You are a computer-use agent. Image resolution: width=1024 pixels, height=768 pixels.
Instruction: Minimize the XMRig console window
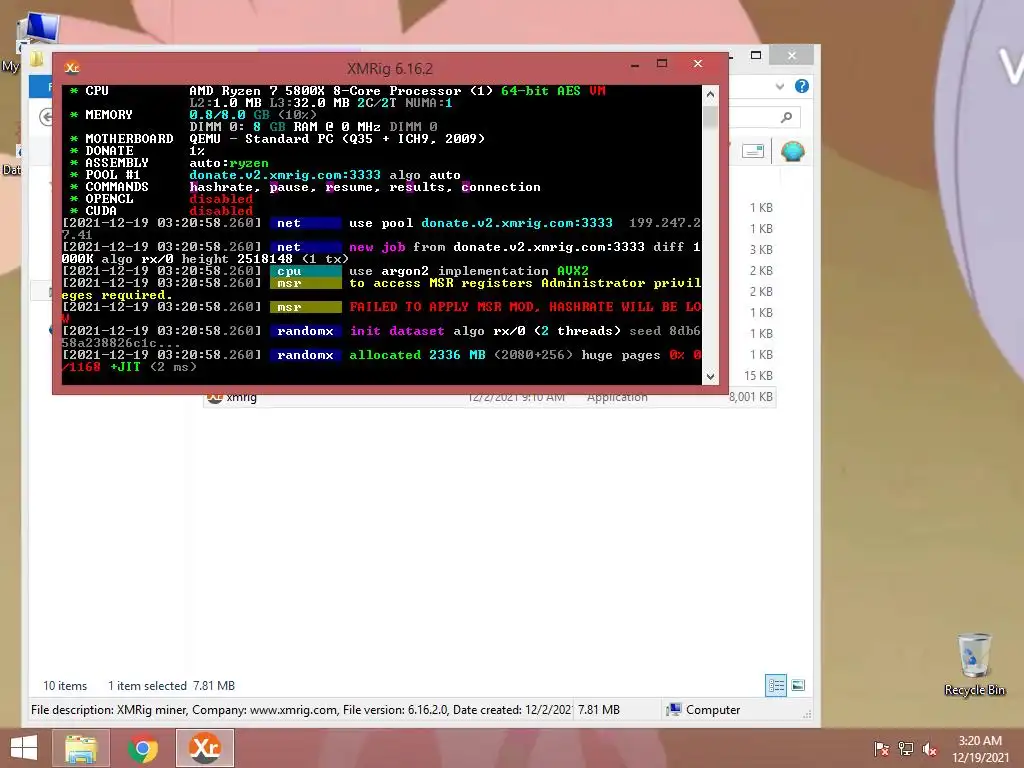tap(635, 65)
